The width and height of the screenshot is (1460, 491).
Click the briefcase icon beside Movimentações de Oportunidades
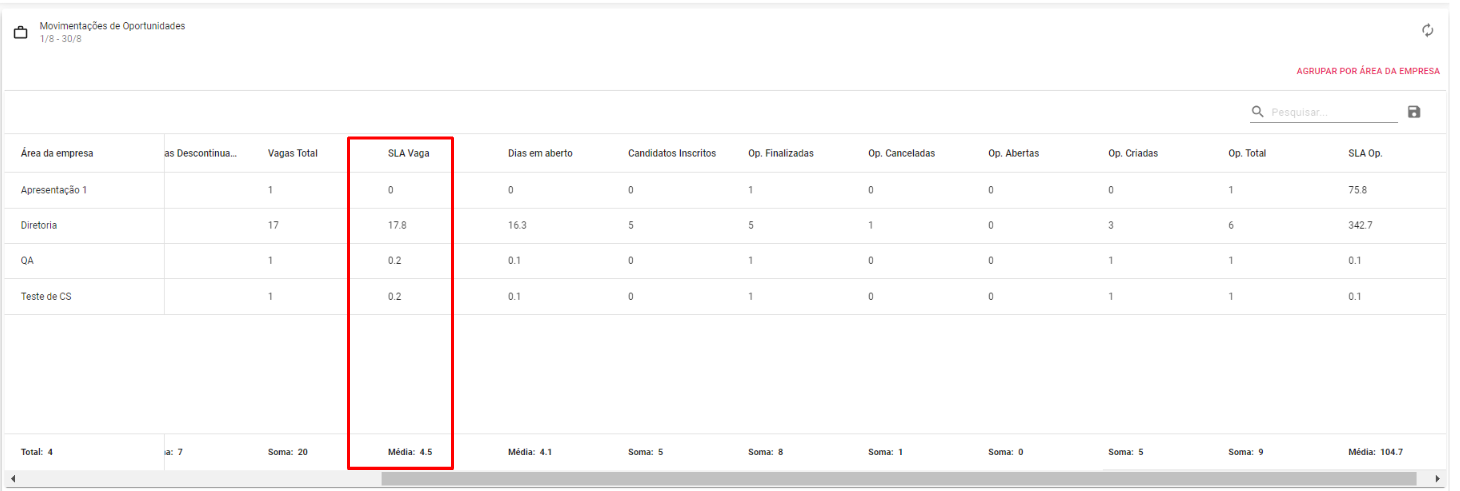[x=20, y=32]
